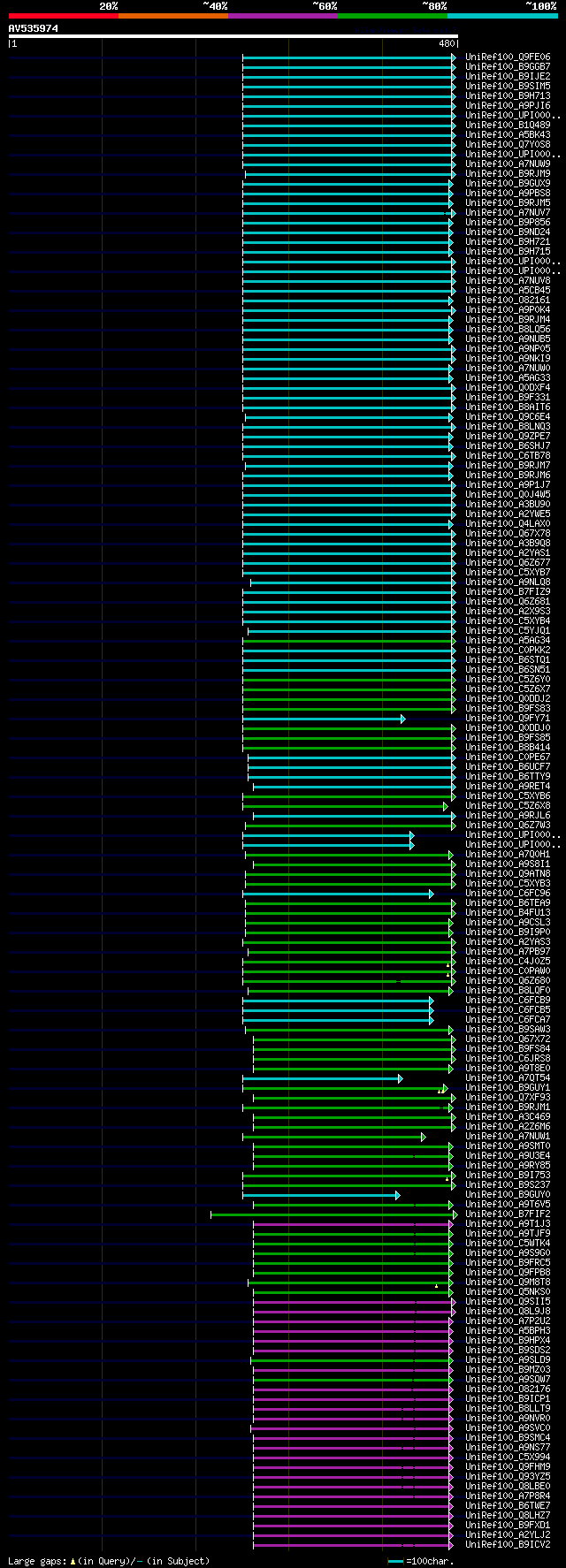Select the UniRef100_A5CB45 label
The image size is (566, 1568).
[508, 291]
